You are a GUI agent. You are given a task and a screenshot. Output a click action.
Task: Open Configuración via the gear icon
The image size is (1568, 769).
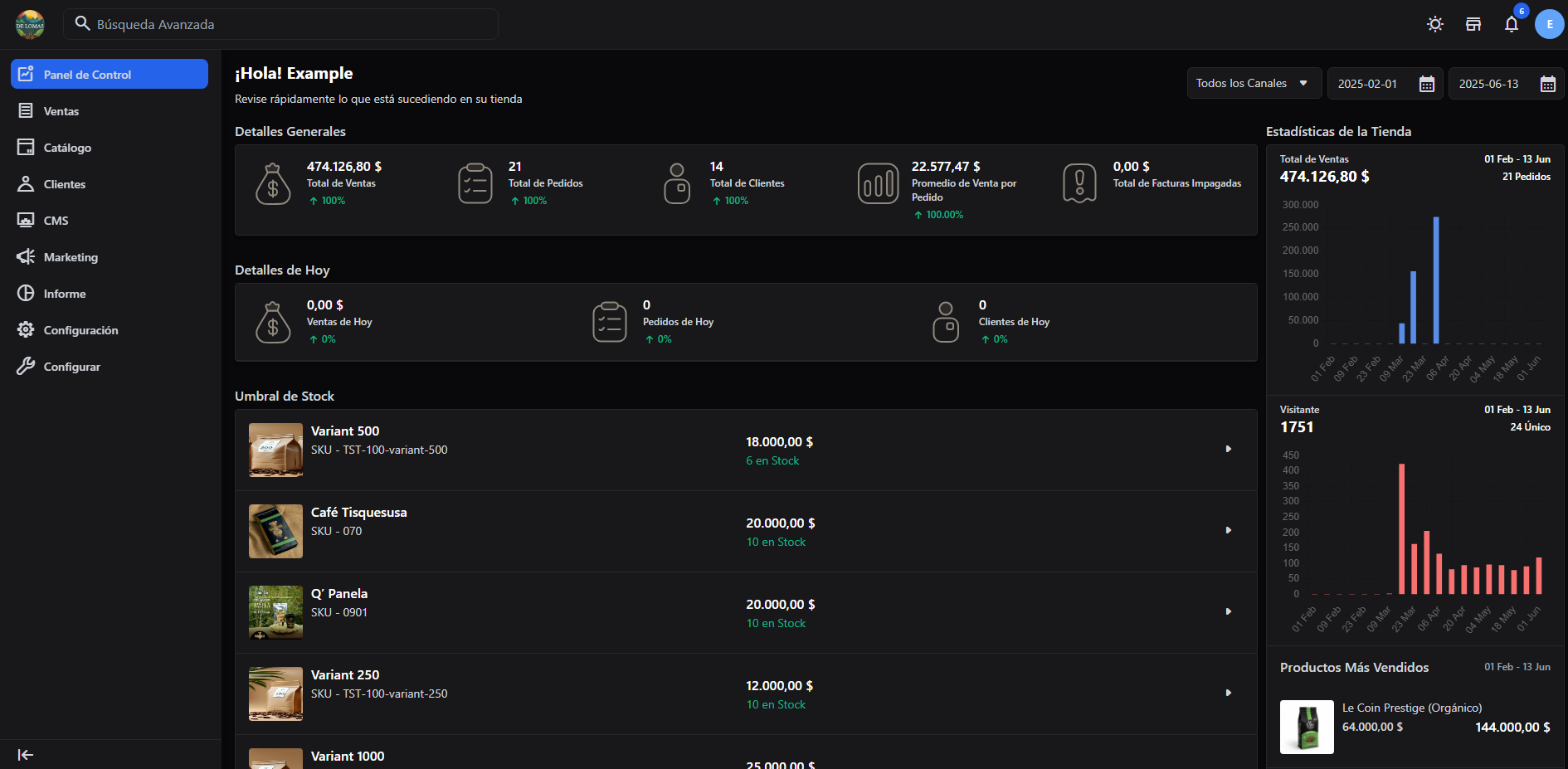coord(80,329)
